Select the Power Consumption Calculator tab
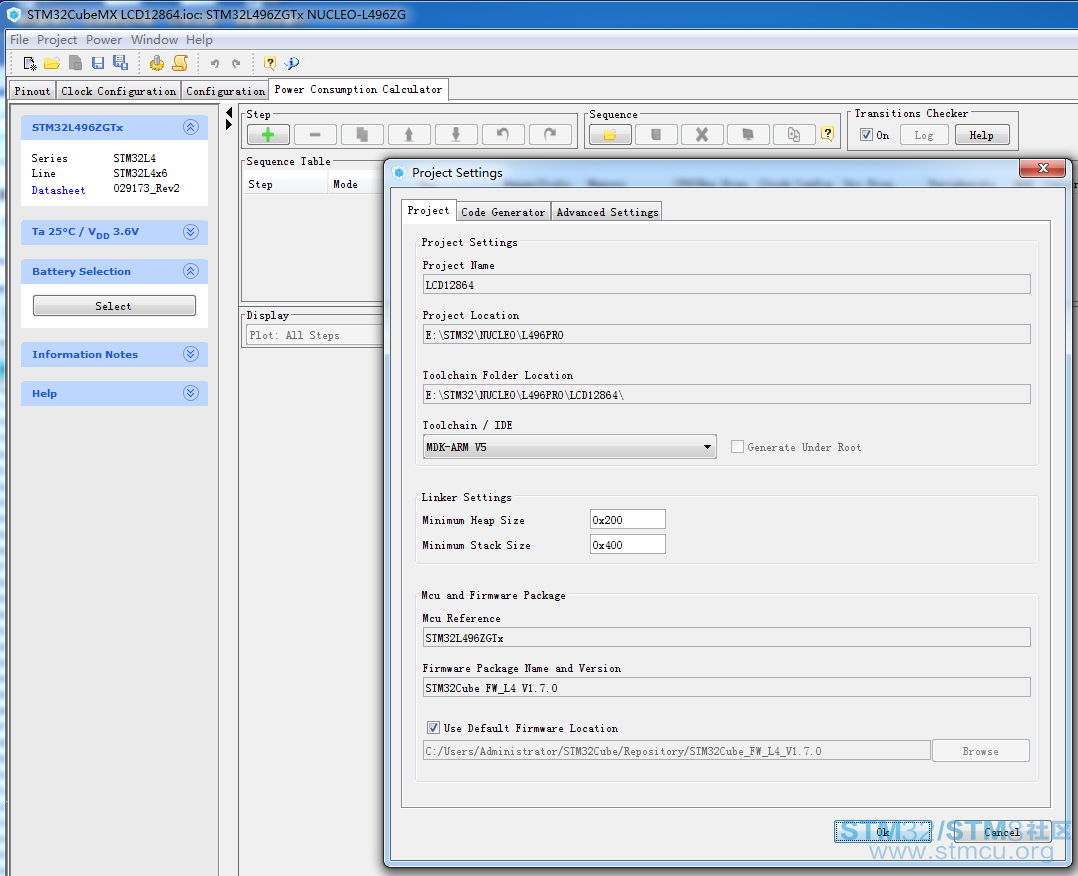Image resolution: width=1078 pixels, height=876 pixels. [358, 89]
